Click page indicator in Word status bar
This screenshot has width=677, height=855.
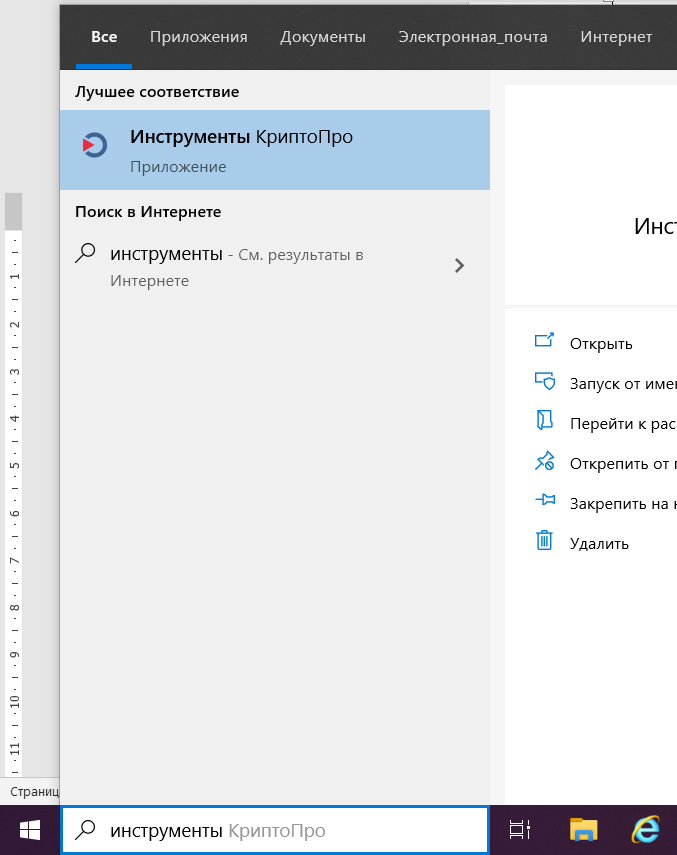pos(34,791)
